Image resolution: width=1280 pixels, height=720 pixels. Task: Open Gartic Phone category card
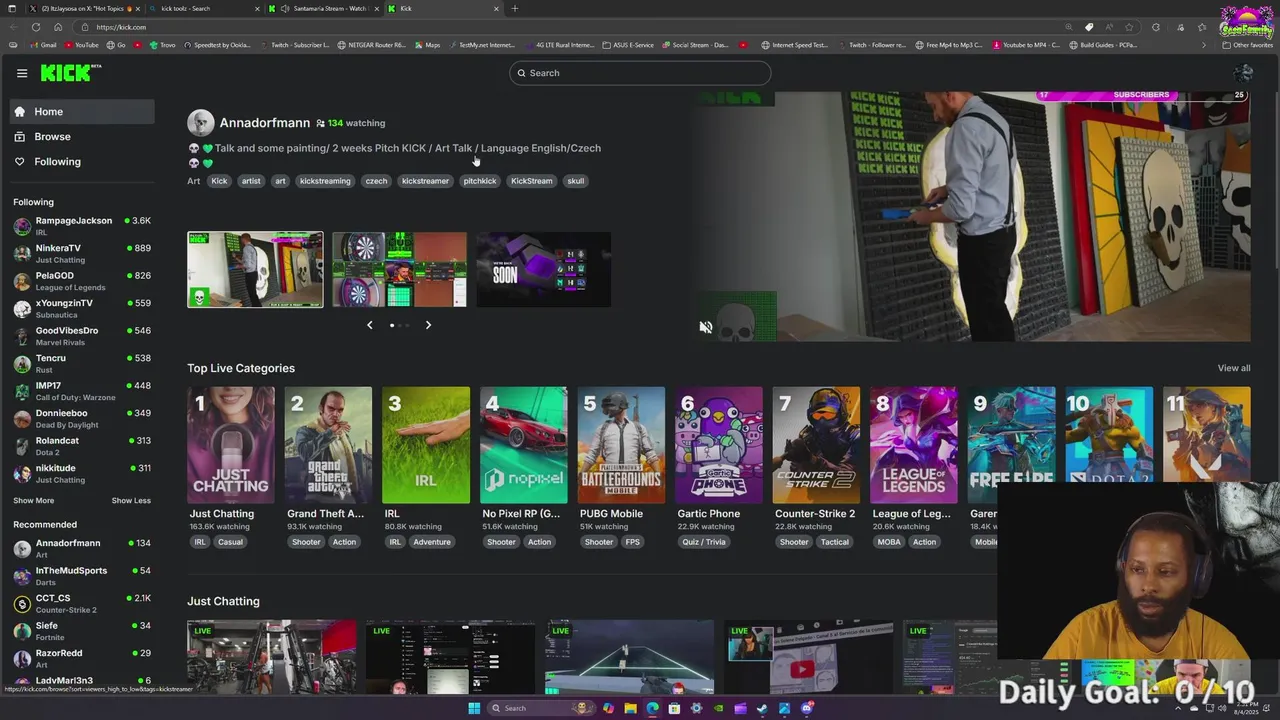[x=719, y=445]
